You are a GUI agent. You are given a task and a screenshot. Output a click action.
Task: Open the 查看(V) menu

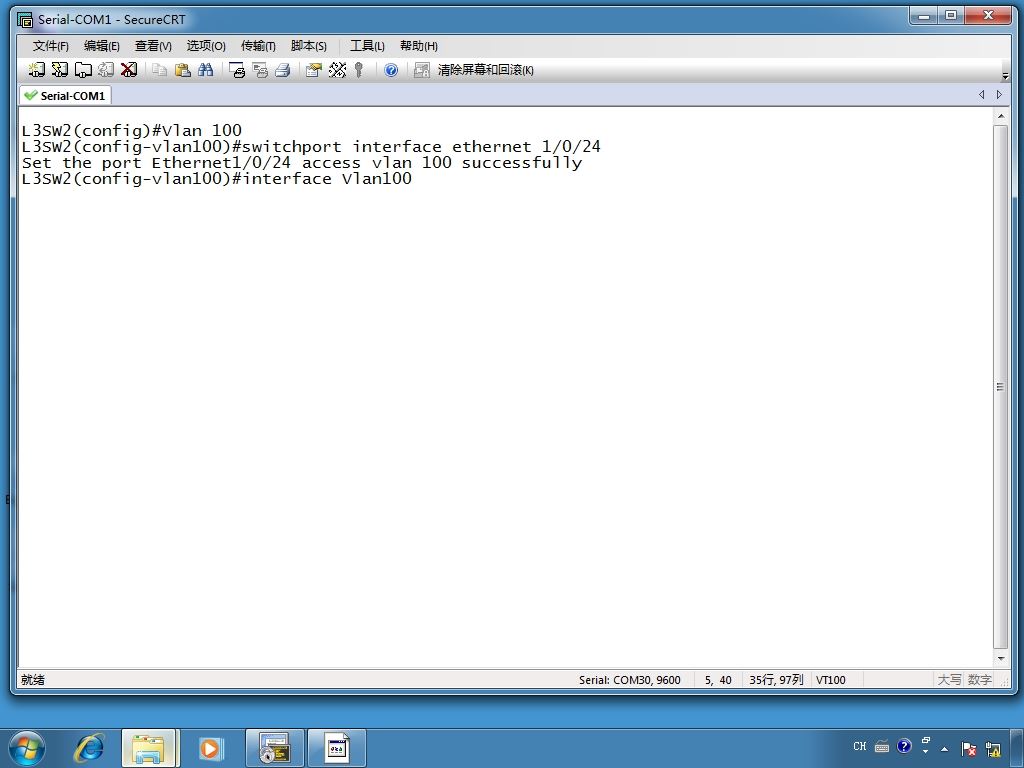153,46
